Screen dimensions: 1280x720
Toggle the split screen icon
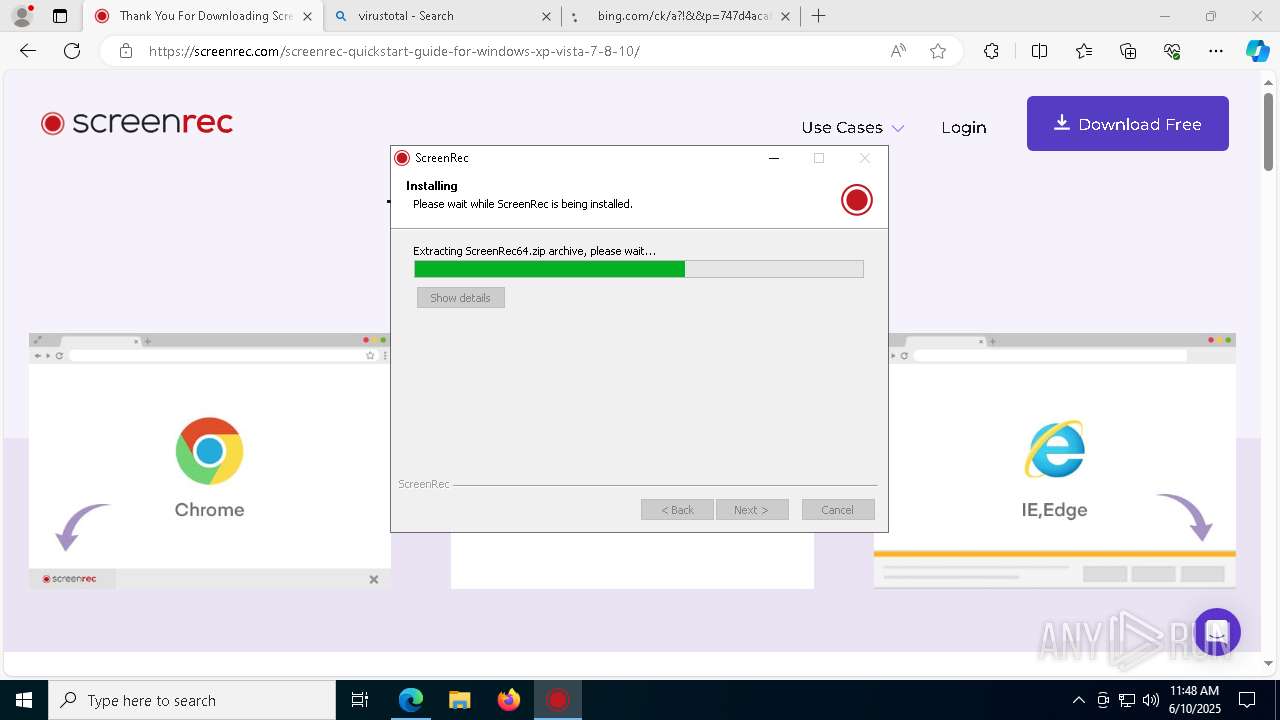[x=1039, y=51]
